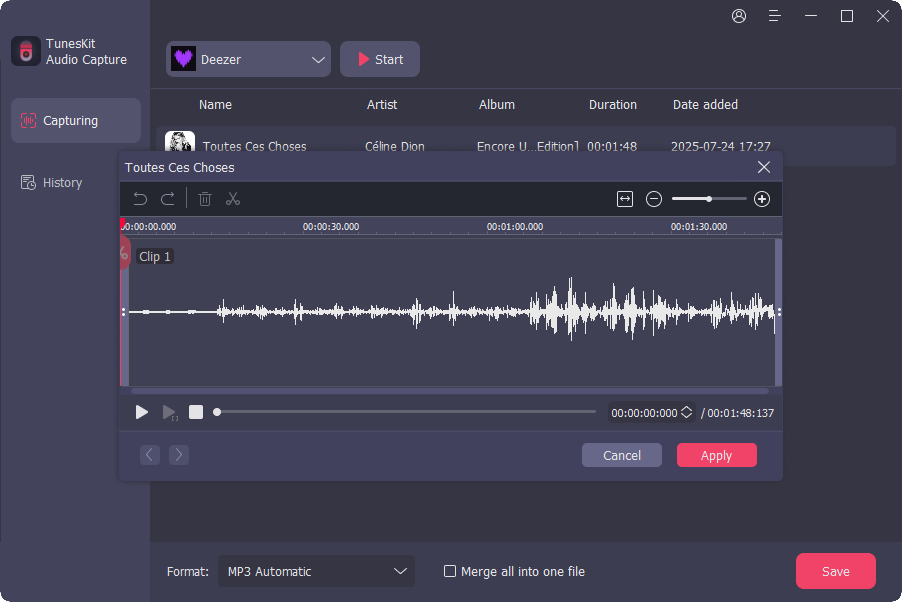The image size is (902, 602).
Task: Open the hamburger menu in title bar
Action: coord(774,16)
